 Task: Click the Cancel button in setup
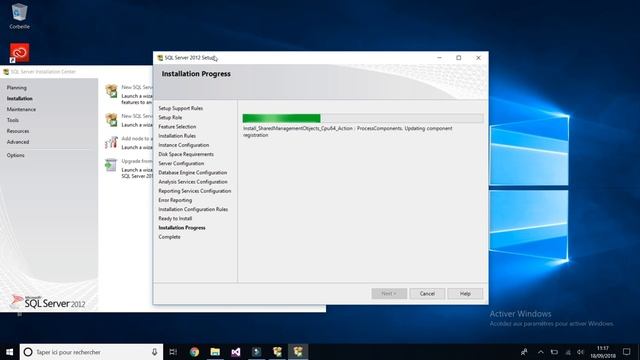tap(427, 293)
